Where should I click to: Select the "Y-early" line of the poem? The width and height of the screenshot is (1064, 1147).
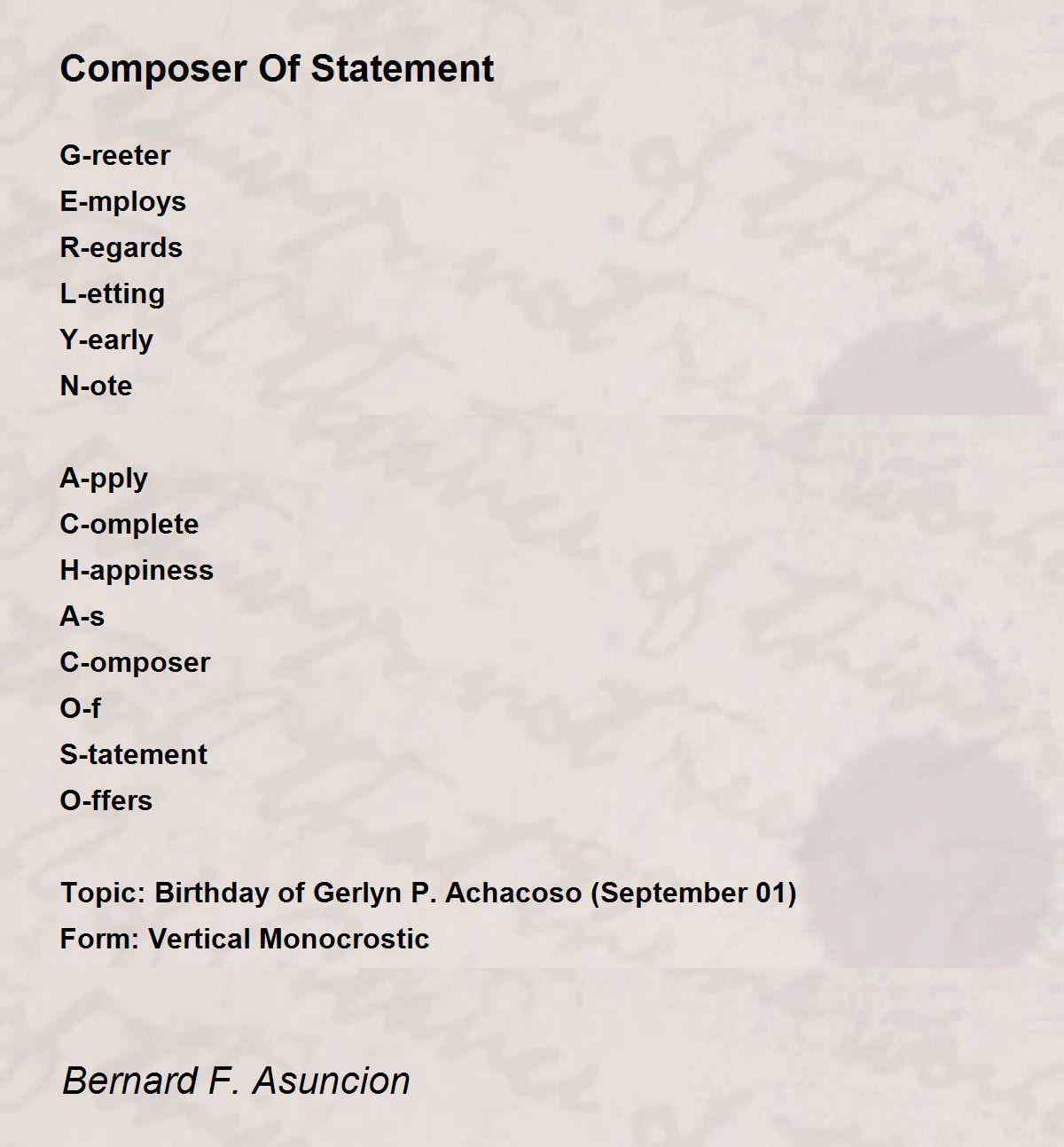(x=106, y=340)
